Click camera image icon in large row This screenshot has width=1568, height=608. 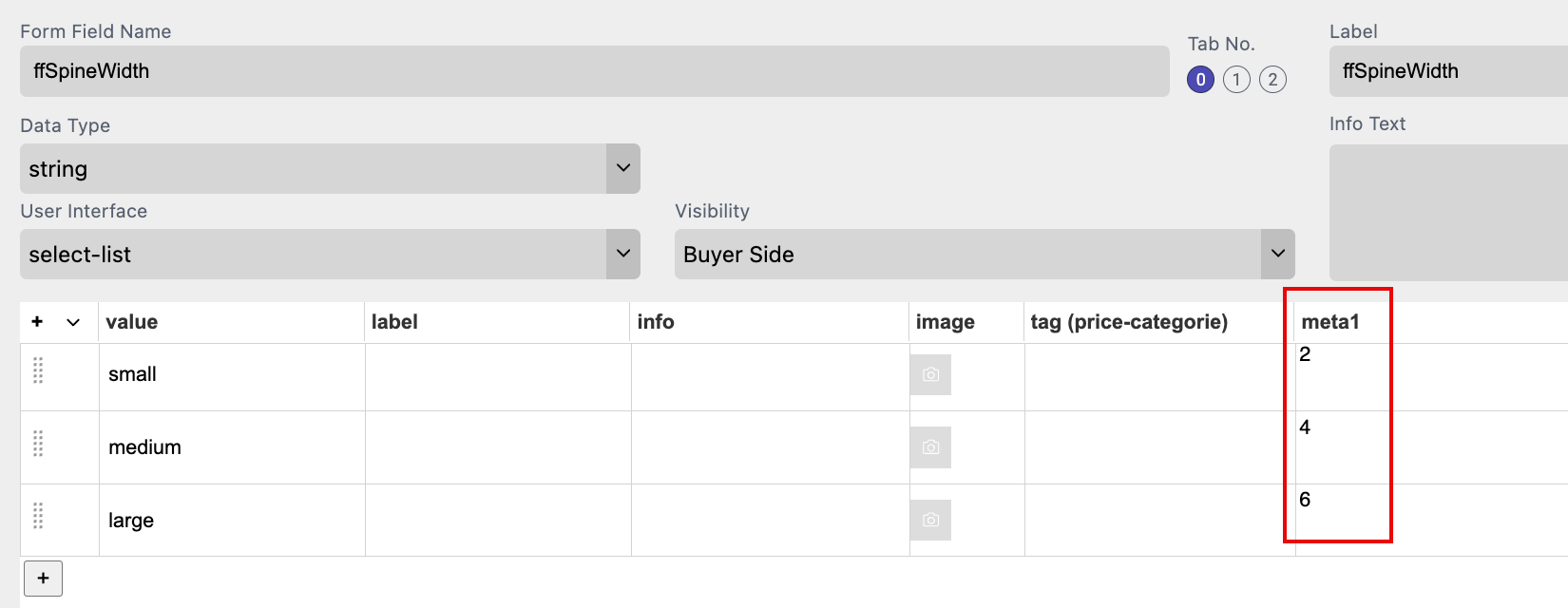[x=930, y=521]
